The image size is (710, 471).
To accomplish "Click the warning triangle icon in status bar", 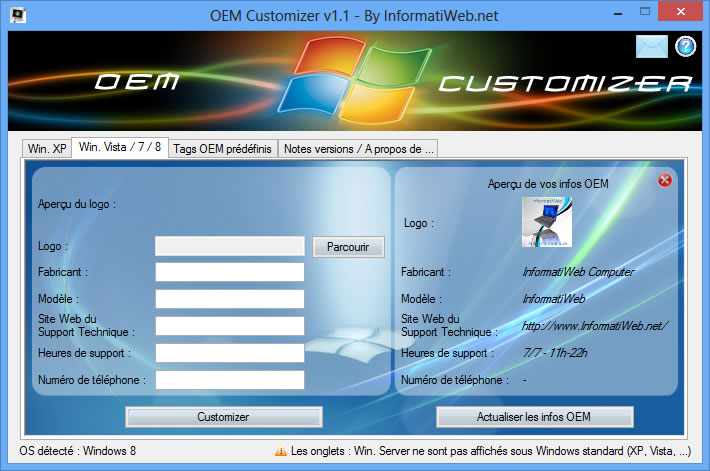I will pyautogui.click(x=281, y=451).
